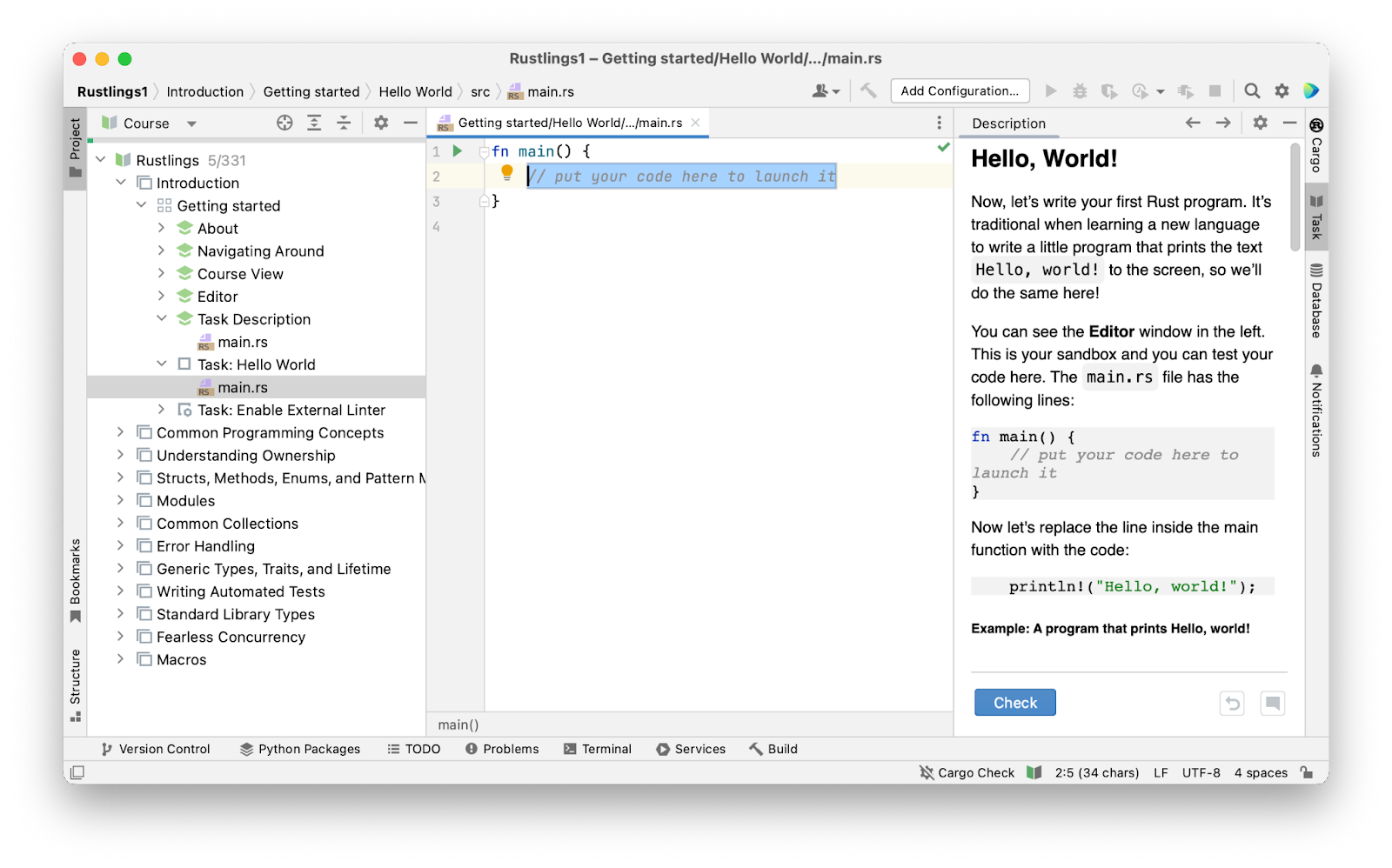
Task: Open the Terminal tool window tab
Action: pos(598,749)
